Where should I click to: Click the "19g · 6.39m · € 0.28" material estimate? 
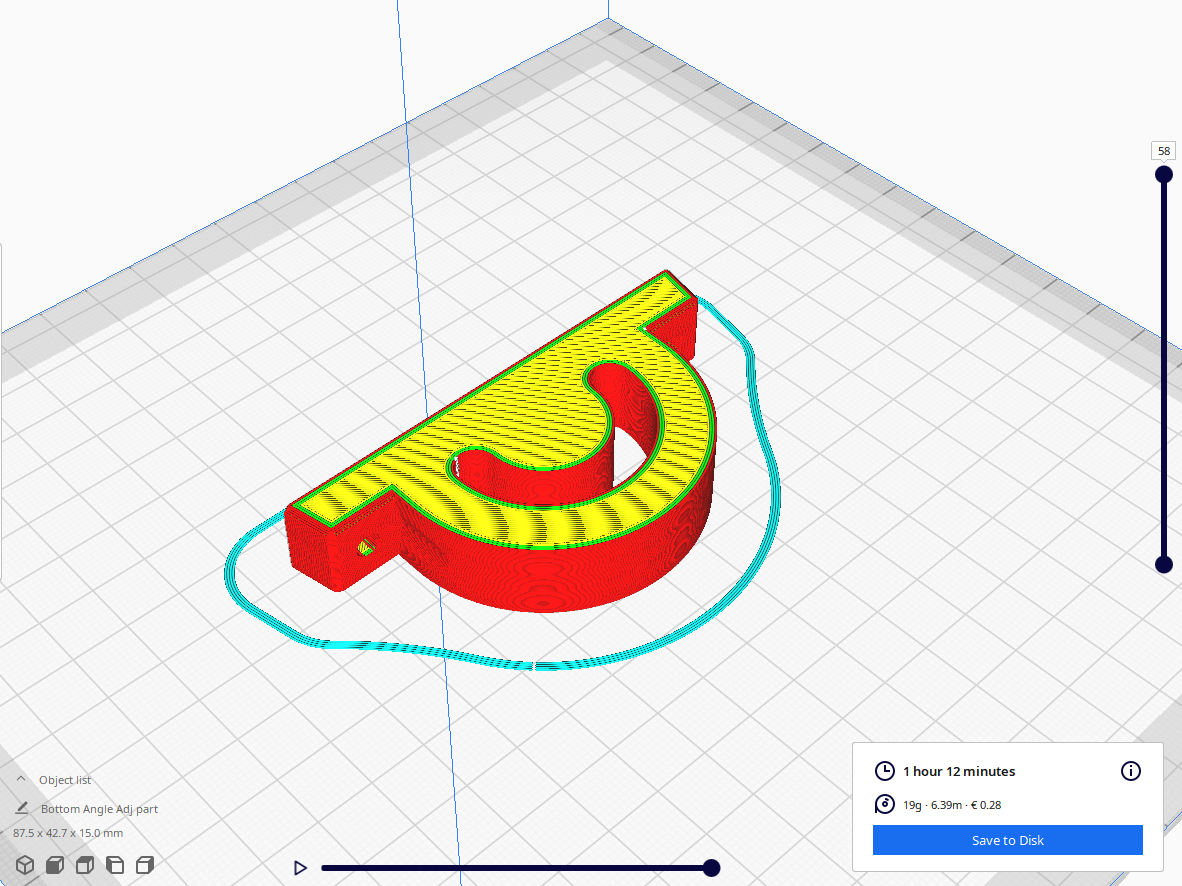click(x=952, y=805)
